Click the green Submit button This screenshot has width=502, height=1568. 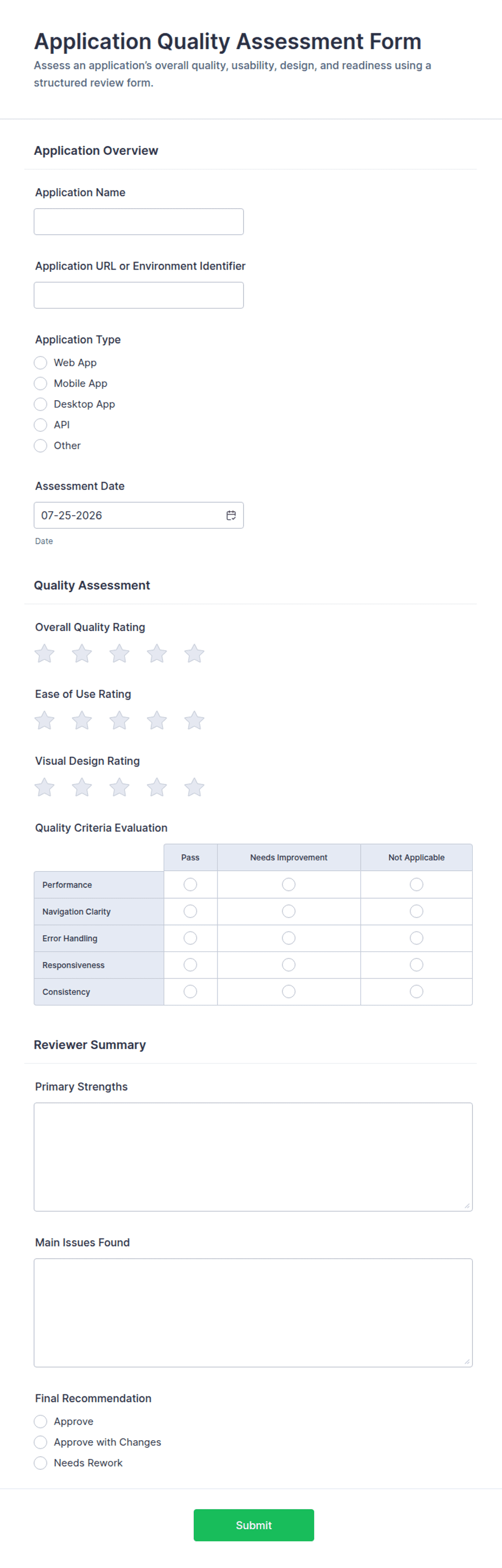point(254,1525)
